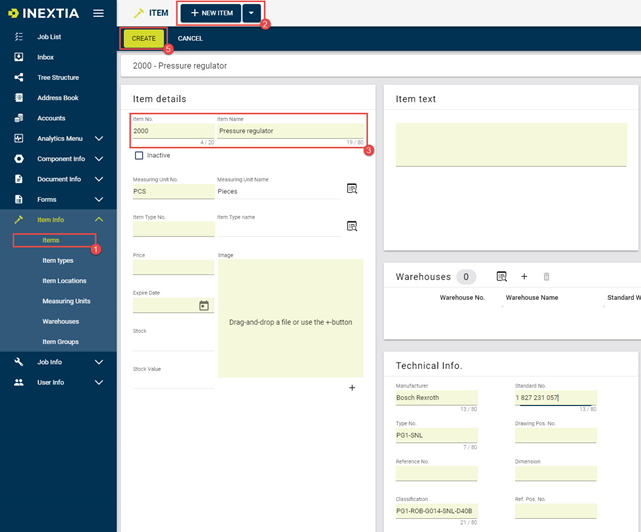Image resolution: width=641 pixels, height=532 pixels.
Task: Click the Warehouses trash delete icon
Action: click(x=547, y=277)
